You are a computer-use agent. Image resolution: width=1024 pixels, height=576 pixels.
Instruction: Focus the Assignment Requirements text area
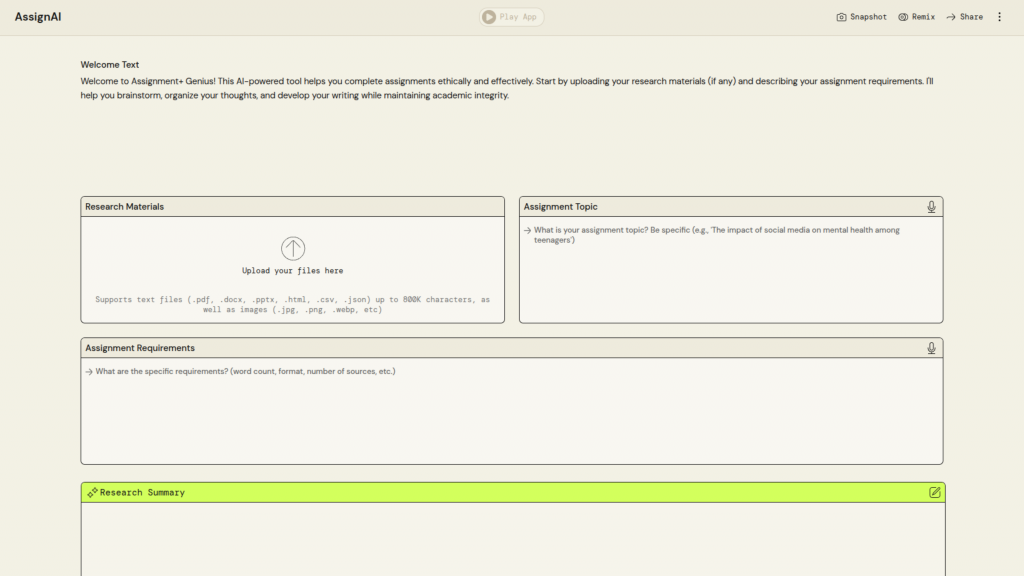click(510, 410)
